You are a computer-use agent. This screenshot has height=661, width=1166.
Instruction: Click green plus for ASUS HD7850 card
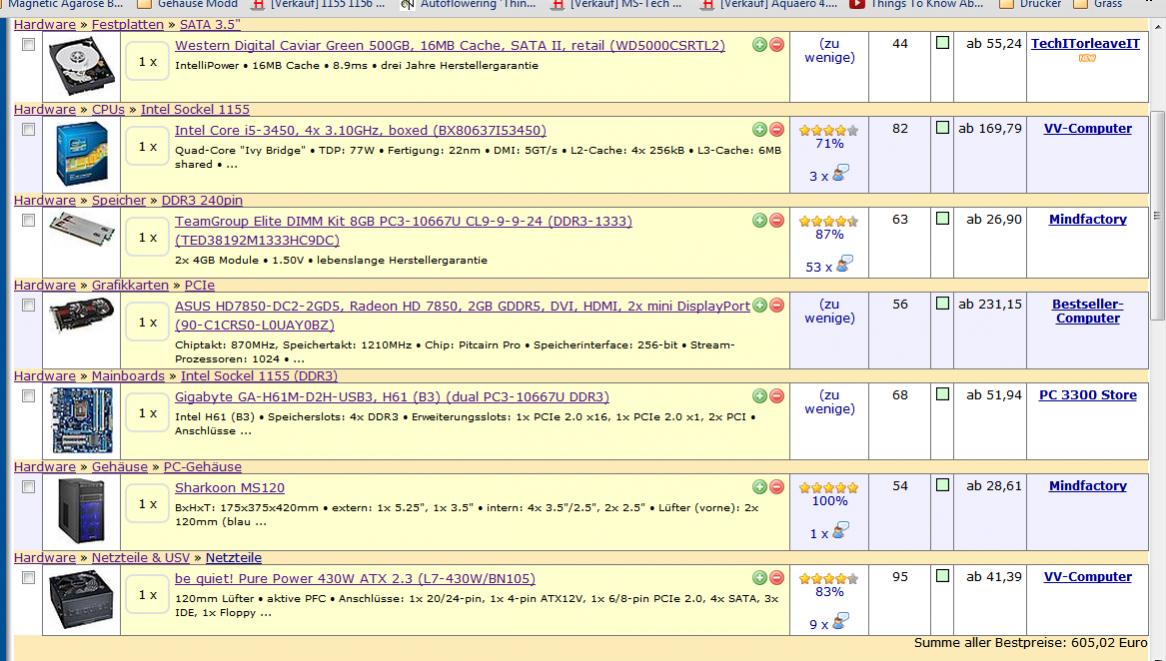click(759, 305)
